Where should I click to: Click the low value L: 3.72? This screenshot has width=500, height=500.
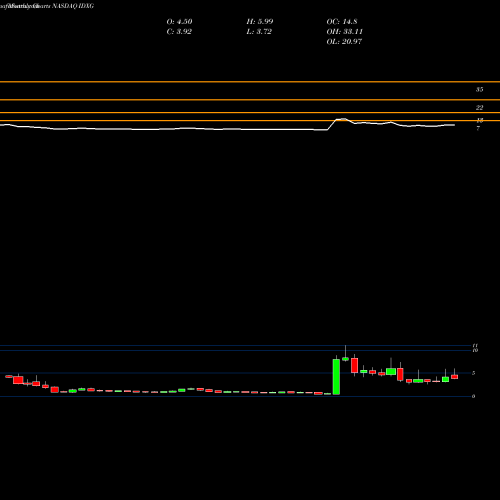(259, 32)
